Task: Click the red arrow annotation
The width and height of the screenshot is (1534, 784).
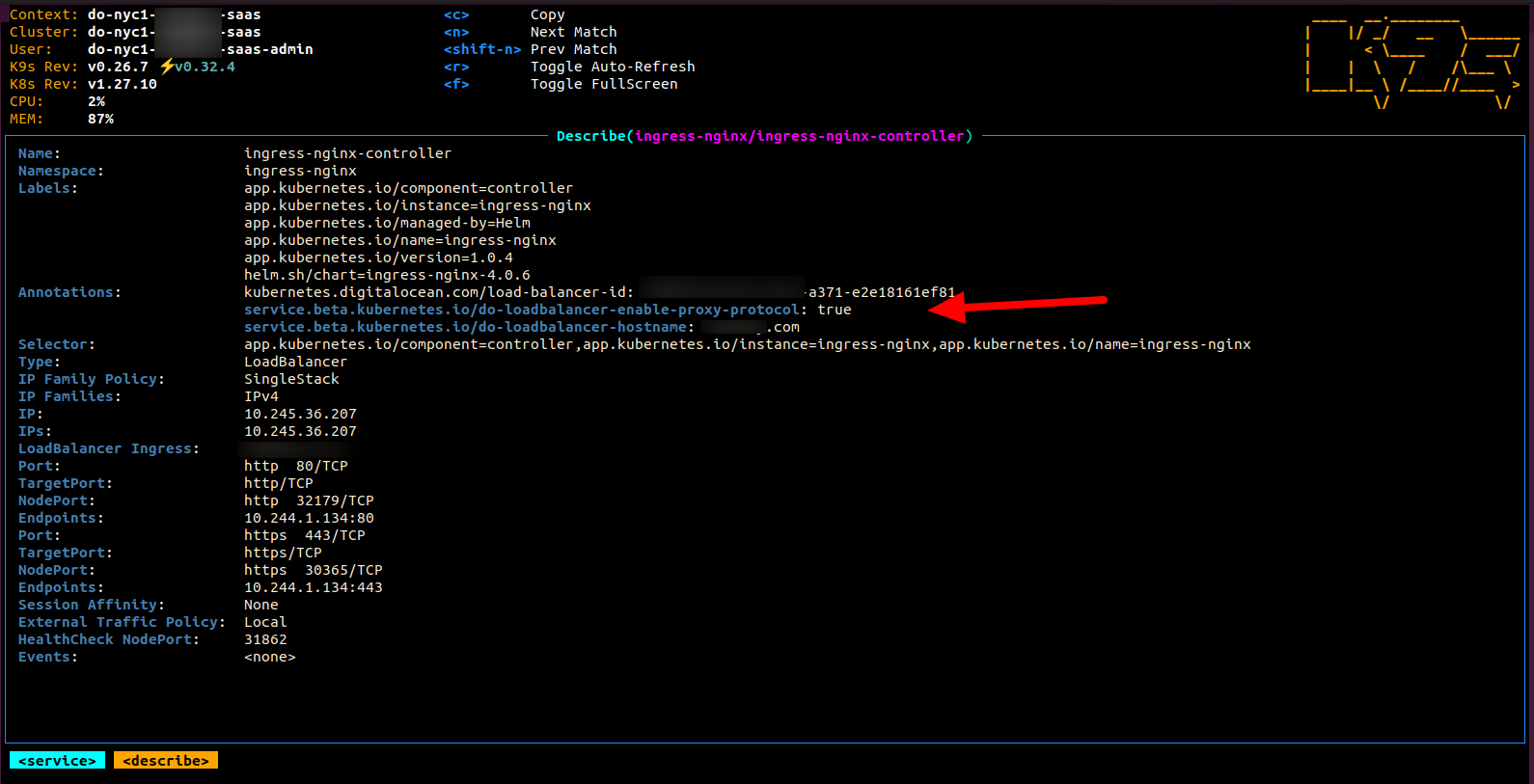Action: click(1018, 306)
